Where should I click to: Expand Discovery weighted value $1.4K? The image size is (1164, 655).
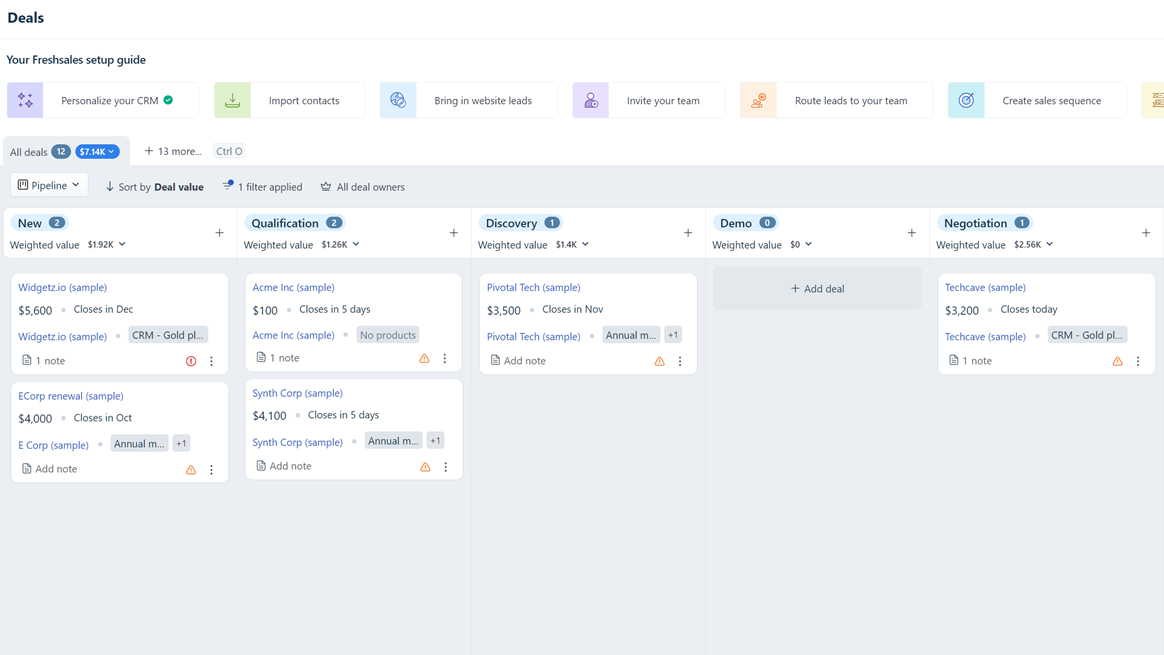click(572, 244)
